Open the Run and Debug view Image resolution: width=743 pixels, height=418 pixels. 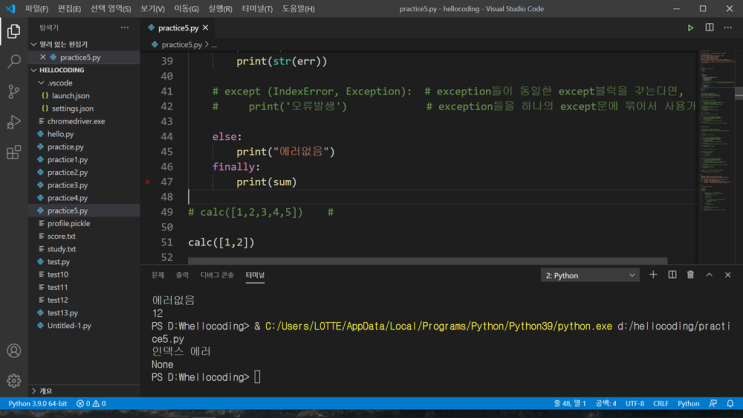14,122
